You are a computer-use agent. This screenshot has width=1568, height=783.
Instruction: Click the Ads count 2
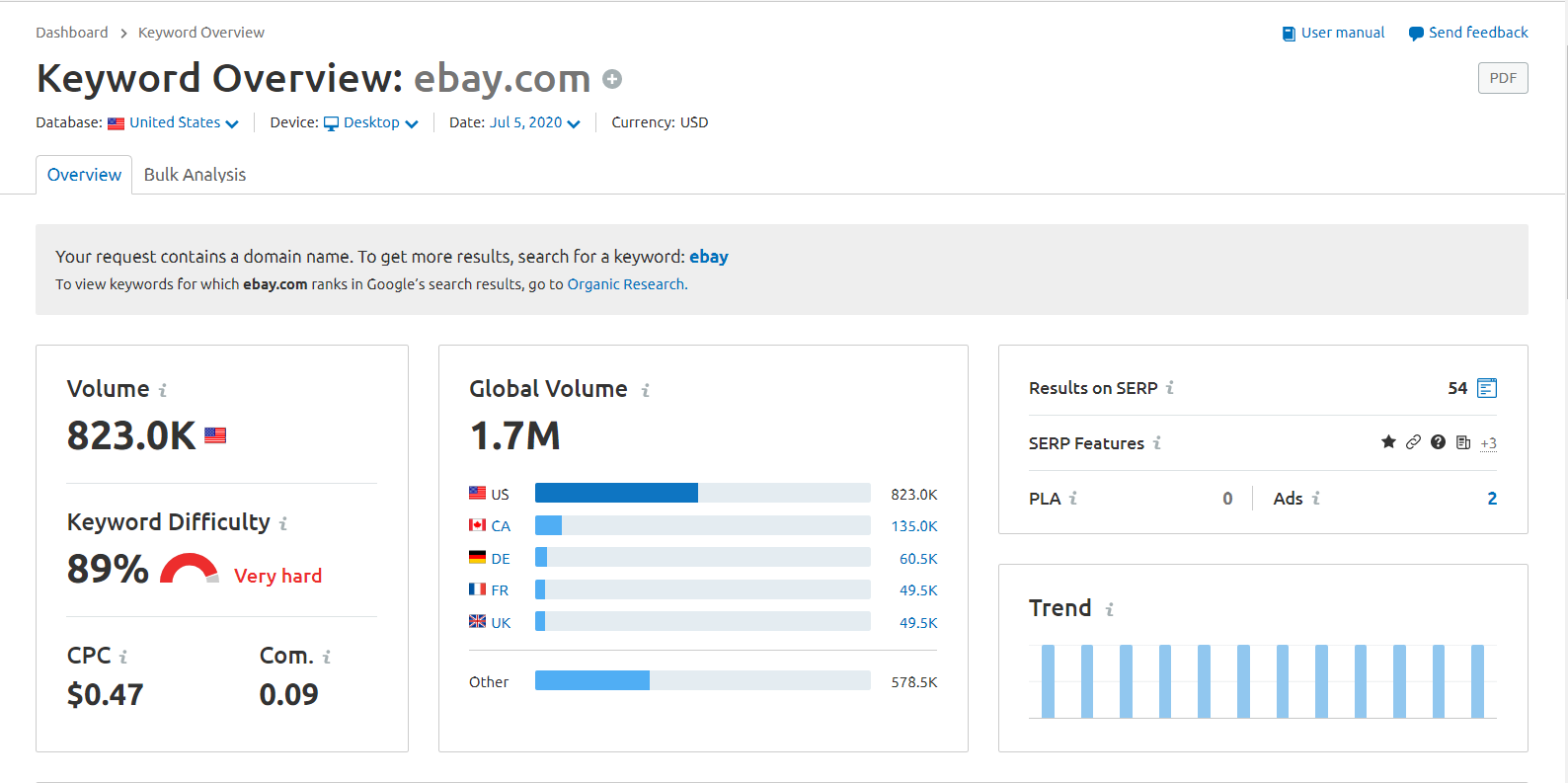[1492, 499]
